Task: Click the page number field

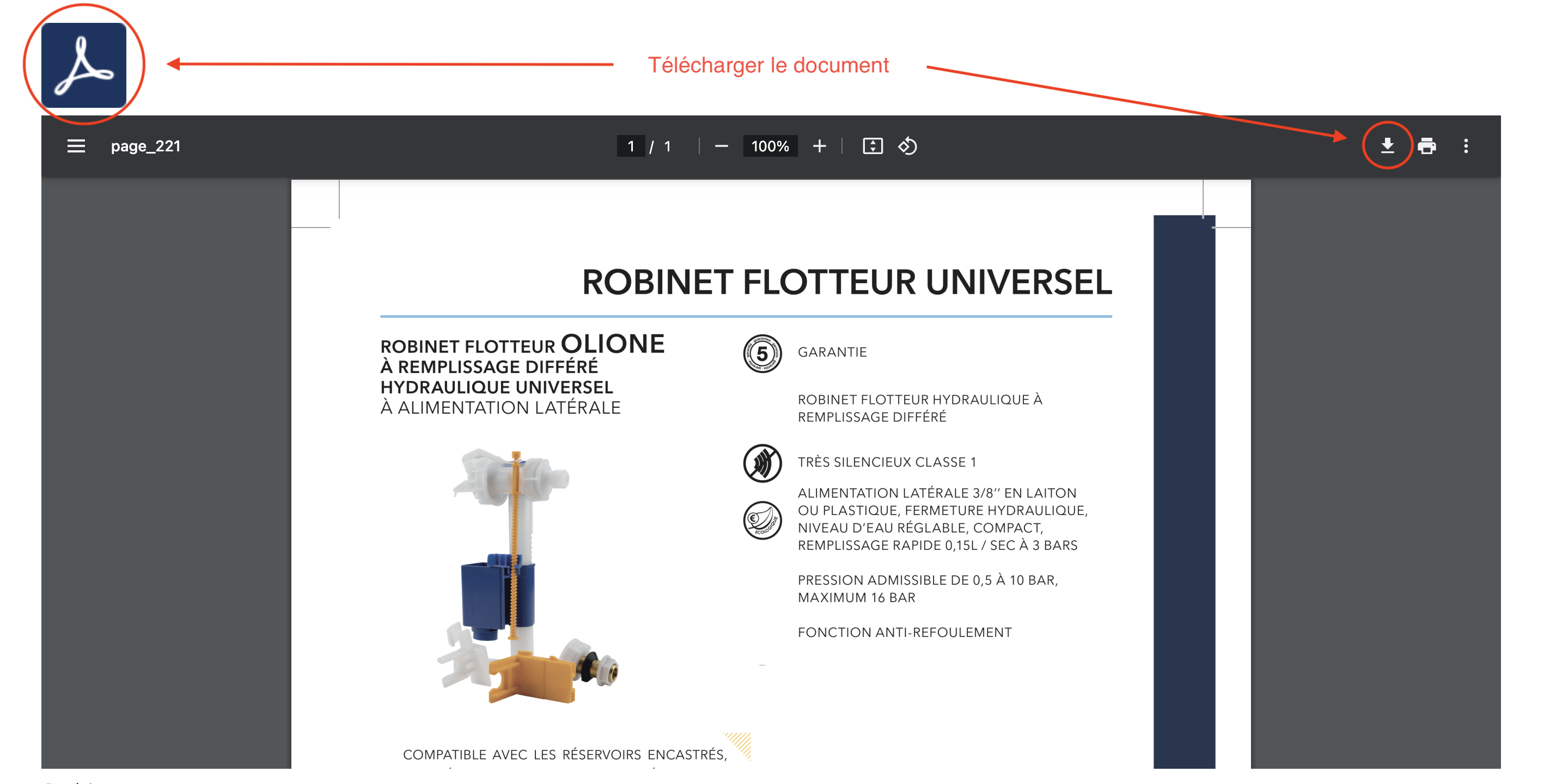Action: [631, 146]
